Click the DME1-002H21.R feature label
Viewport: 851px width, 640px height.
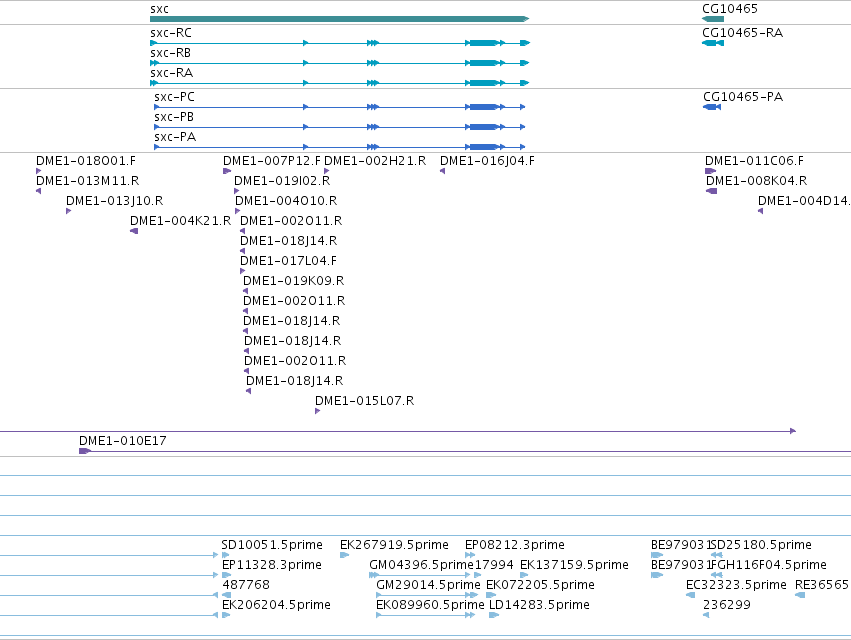pyautogui.click(x=375, y=161)
